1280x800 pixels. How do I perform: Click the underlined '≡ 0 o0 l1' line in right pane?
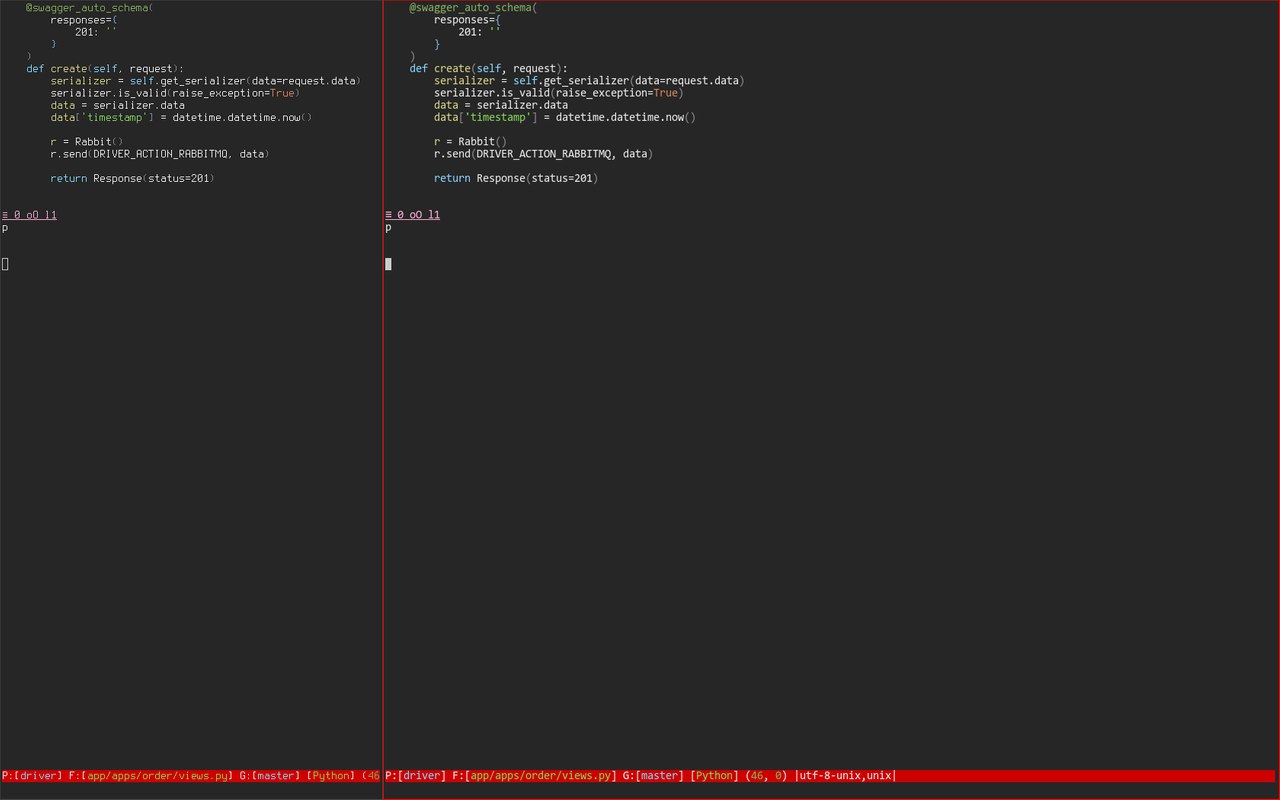[x=412, y=215]
